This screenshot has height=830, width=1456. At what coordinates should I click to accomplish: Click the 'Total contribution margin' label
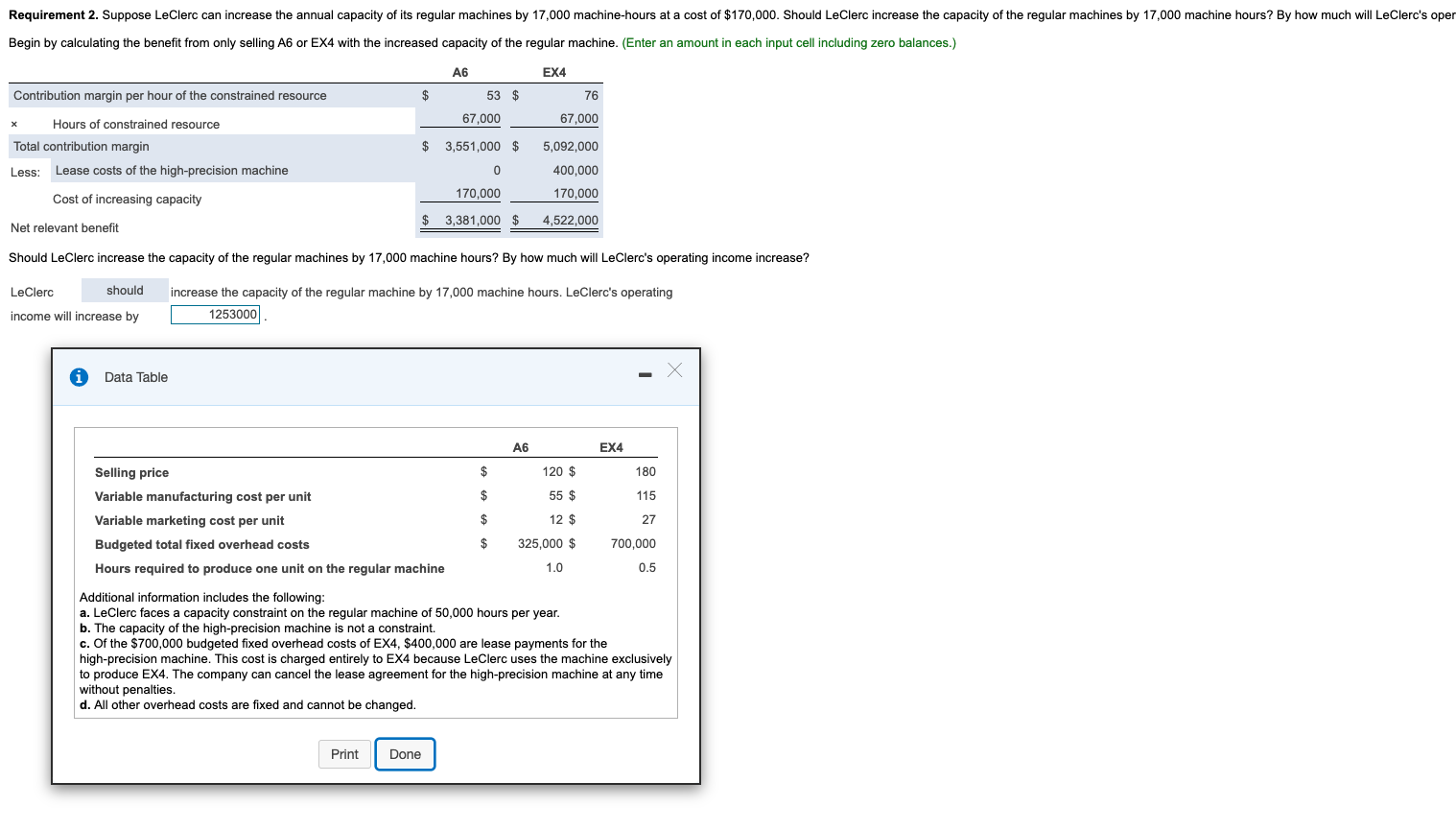(x=82, y=147)
